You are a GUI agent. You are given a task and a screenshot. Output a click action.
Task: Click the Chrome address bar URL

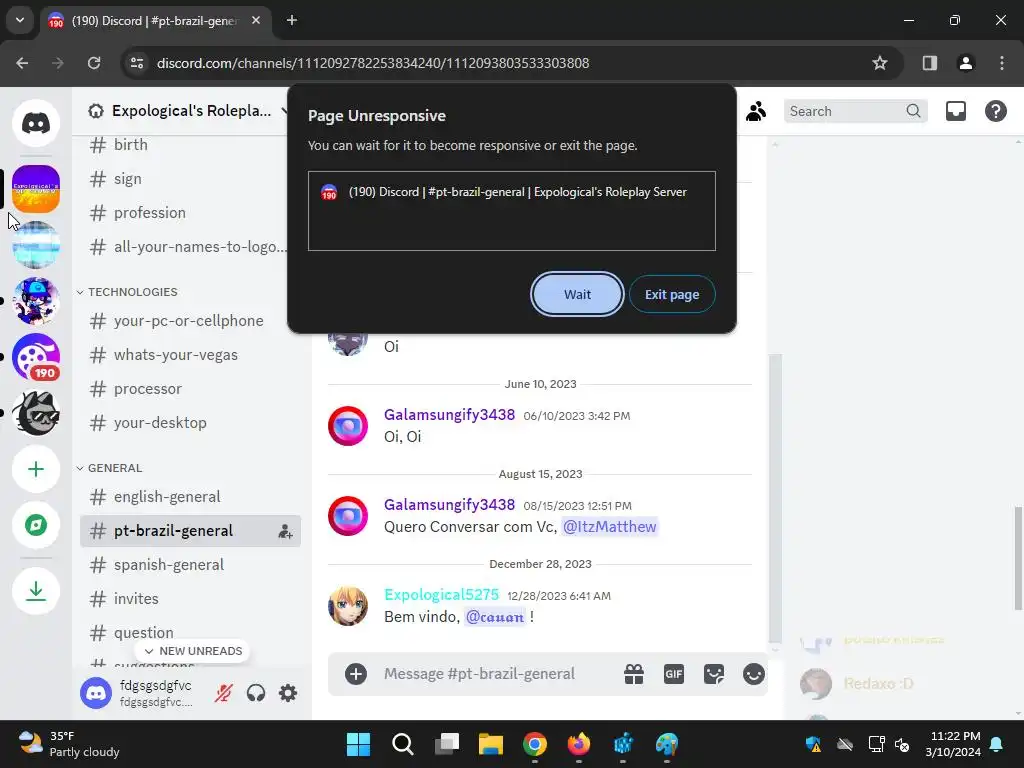point(373,63)
